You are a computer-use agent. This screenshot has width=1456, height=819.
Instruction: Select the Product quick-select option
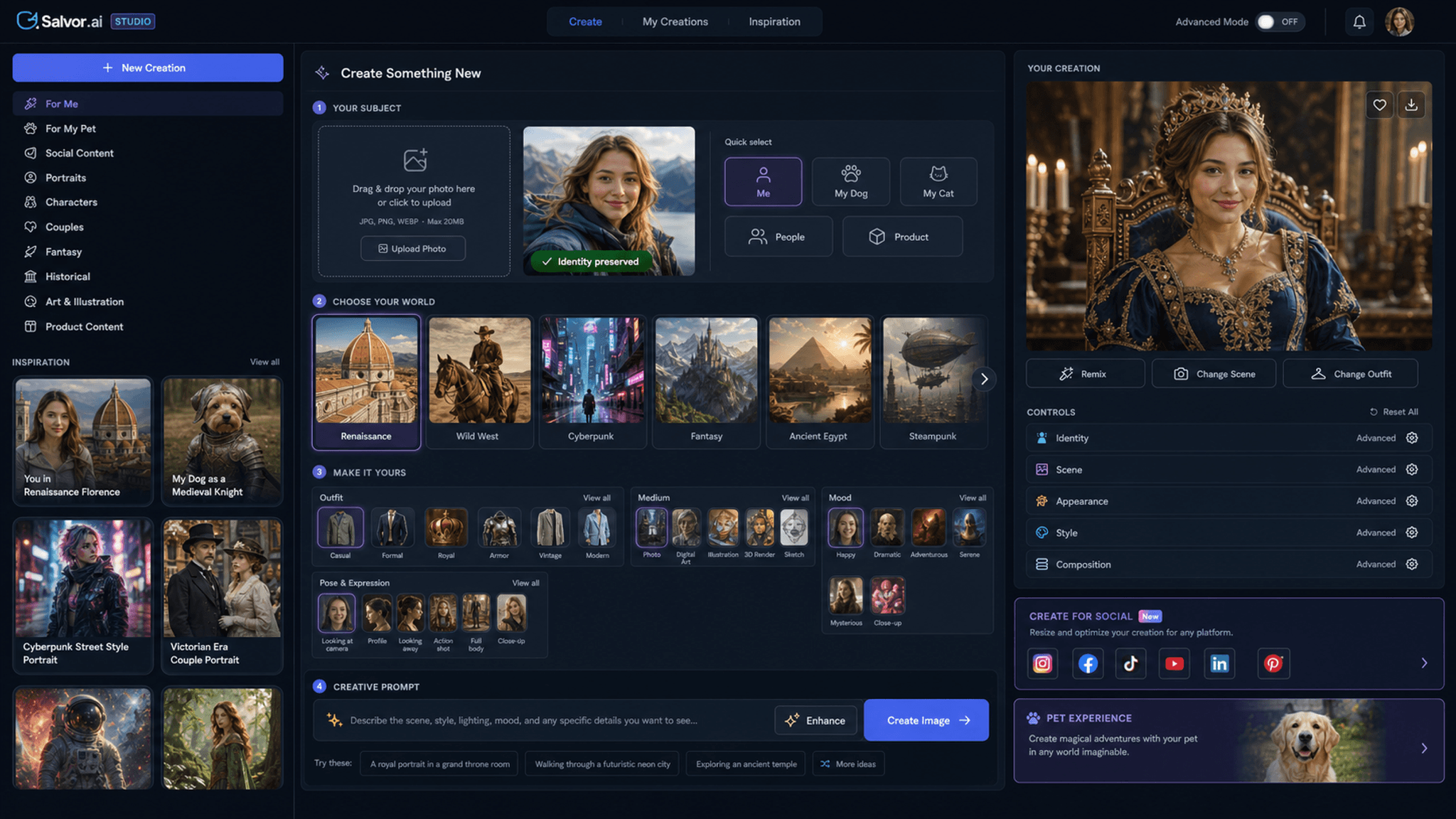[903, 237]
